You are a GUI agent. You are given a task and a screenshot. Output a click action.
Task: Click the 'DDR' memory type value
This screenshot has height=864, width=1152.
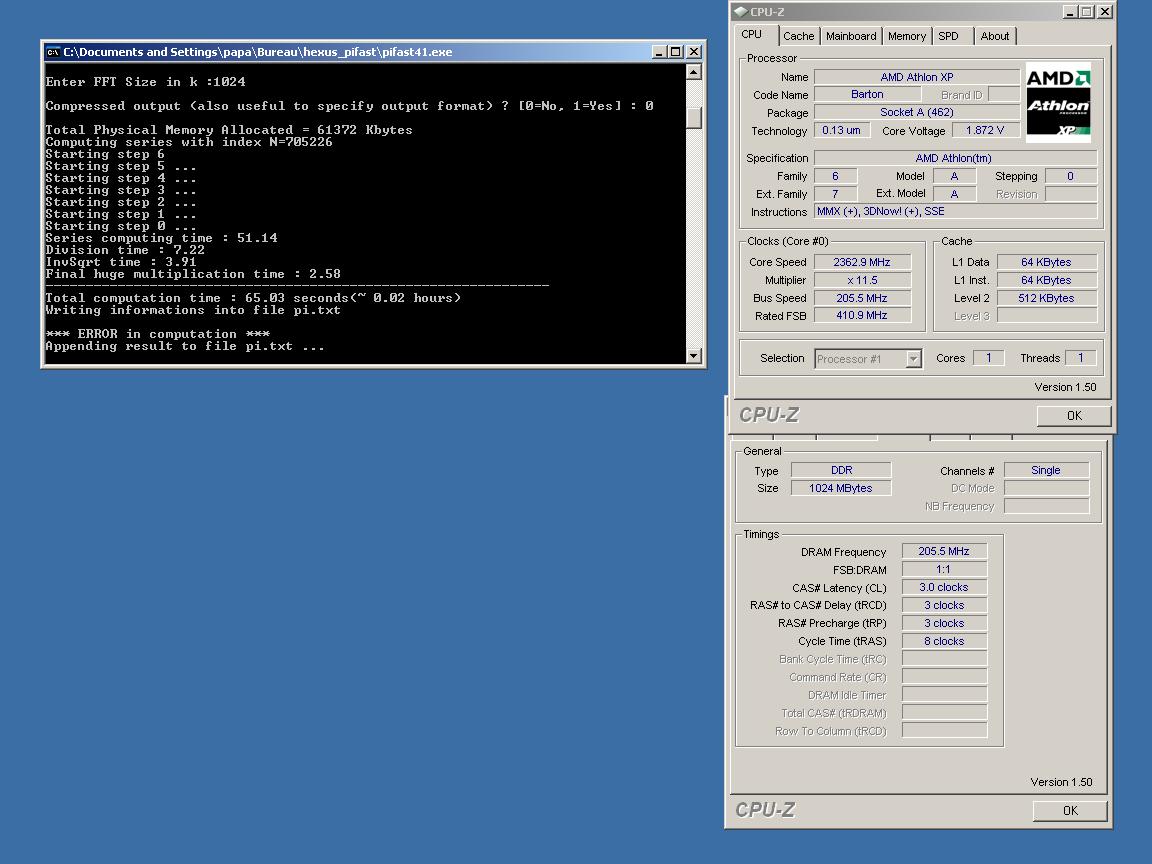841,470
